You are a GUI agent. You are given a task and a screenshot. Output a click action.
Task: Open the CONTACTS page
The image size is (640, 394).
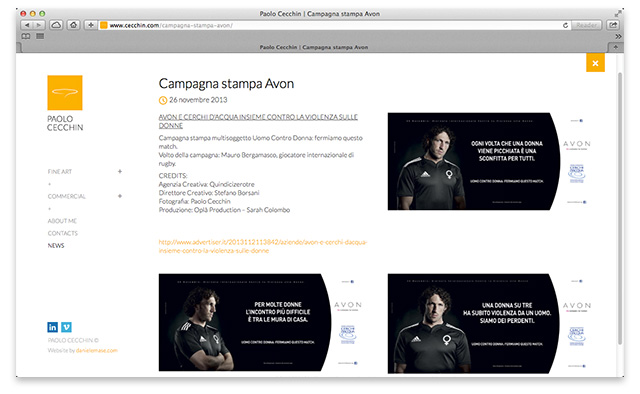pyautogui.click(x=62, y=233)
